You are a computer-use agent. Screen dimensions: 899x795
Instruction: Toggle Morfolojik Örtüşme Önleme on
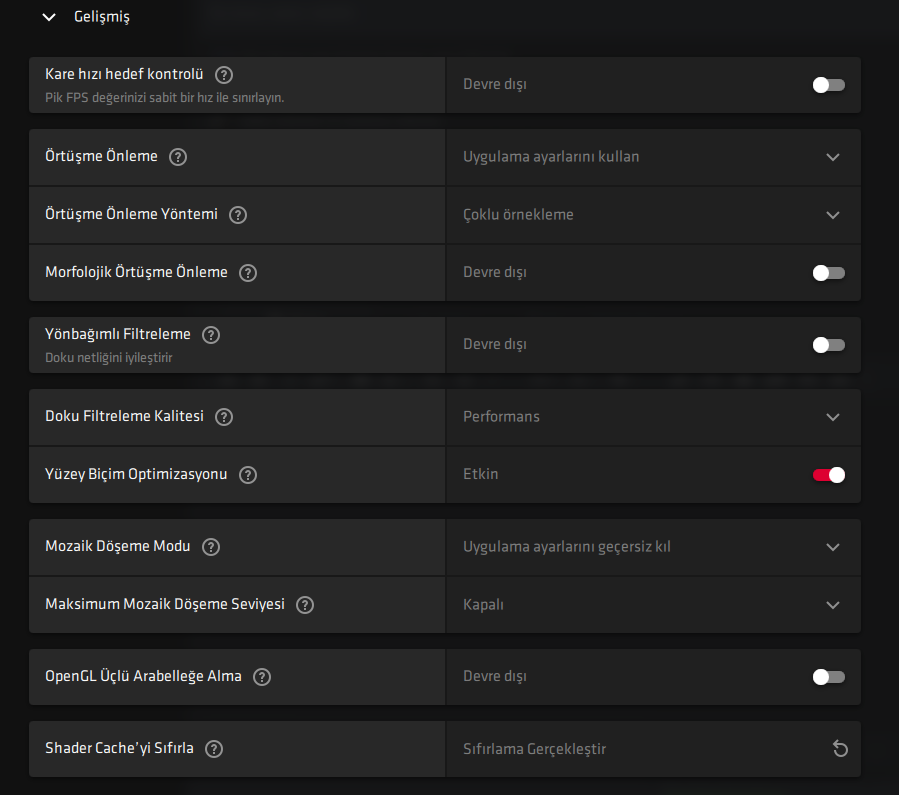pos(829,272)
